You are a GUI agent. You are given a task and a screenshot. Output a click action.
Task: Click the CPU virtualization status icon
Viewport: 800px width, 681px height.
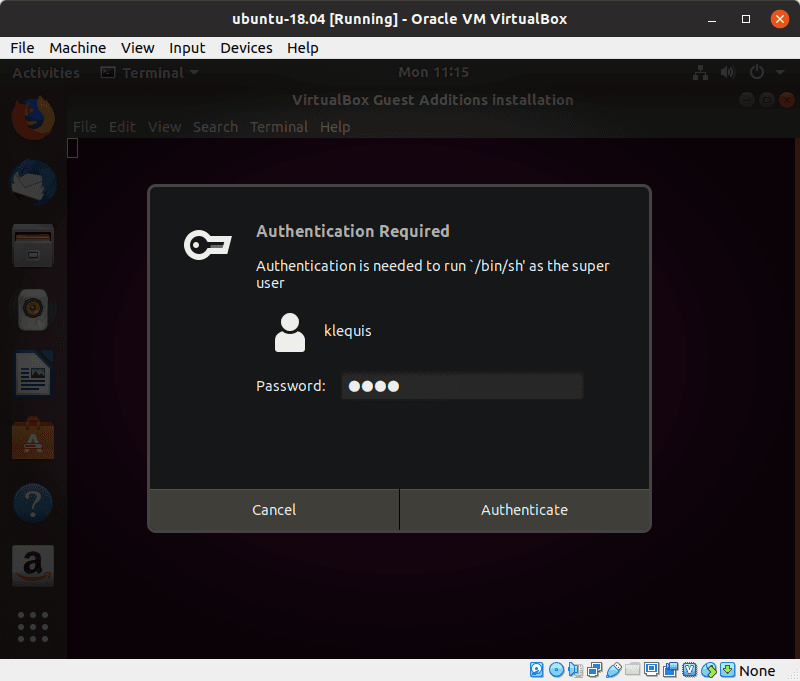point(690,670)
